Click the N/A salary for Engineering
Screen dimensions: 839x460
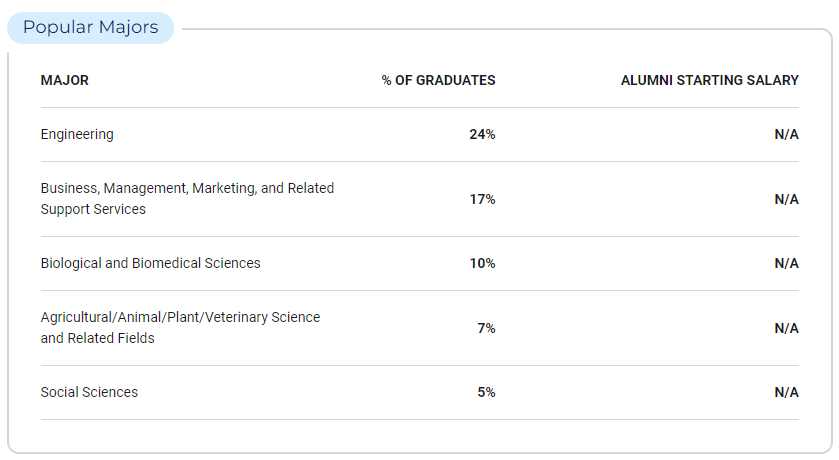point(787,134)
